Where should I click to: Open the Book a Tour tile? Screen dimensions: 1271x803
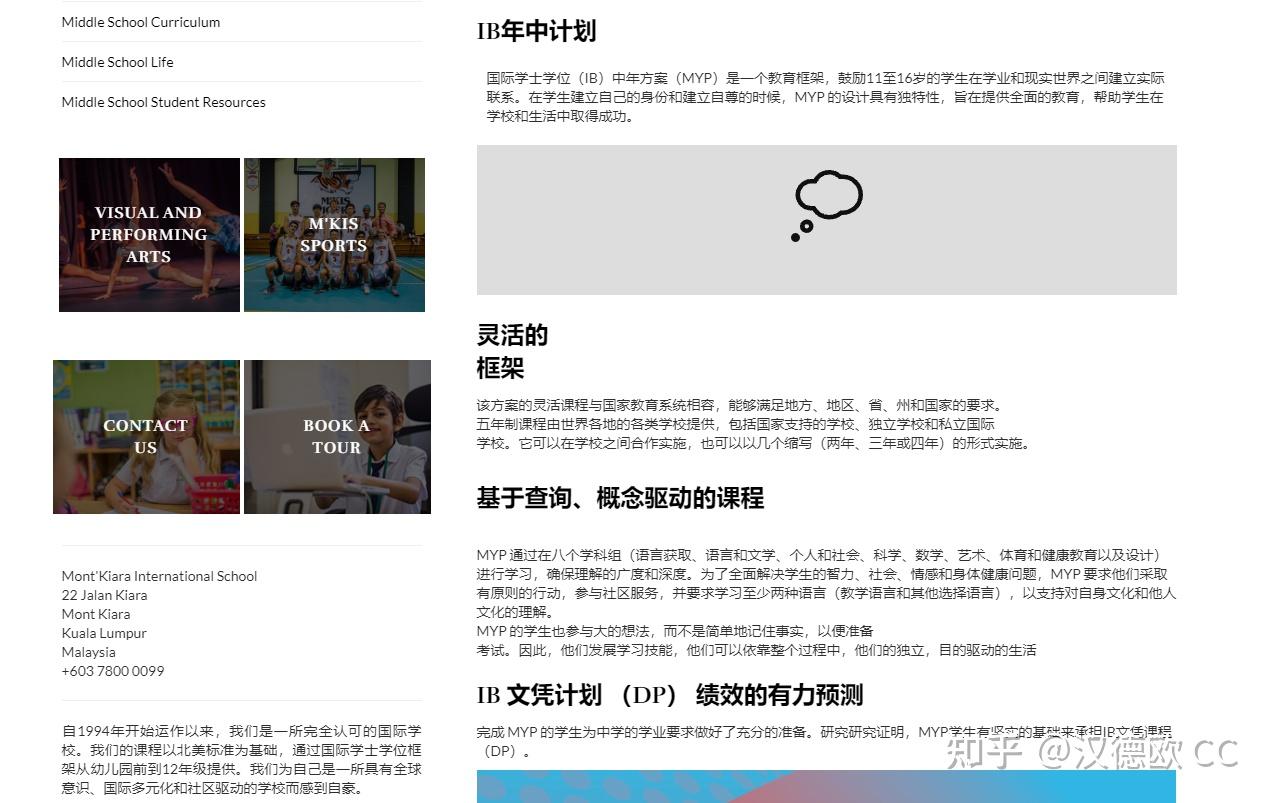337,437
